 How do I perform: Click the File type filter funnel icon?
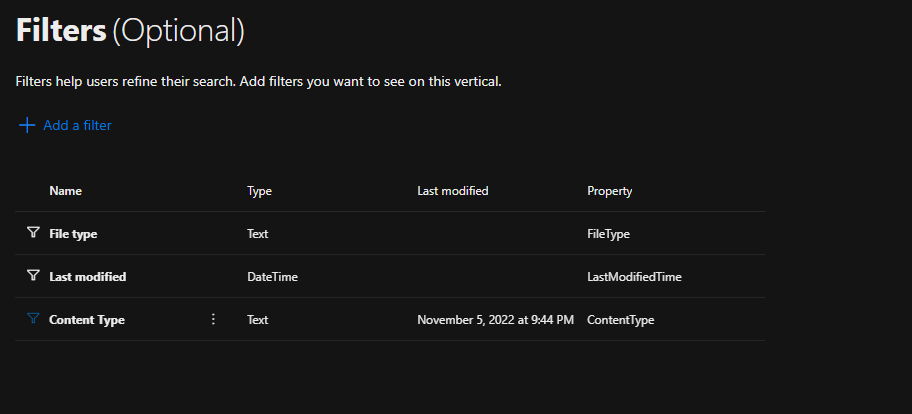[33, 233]
